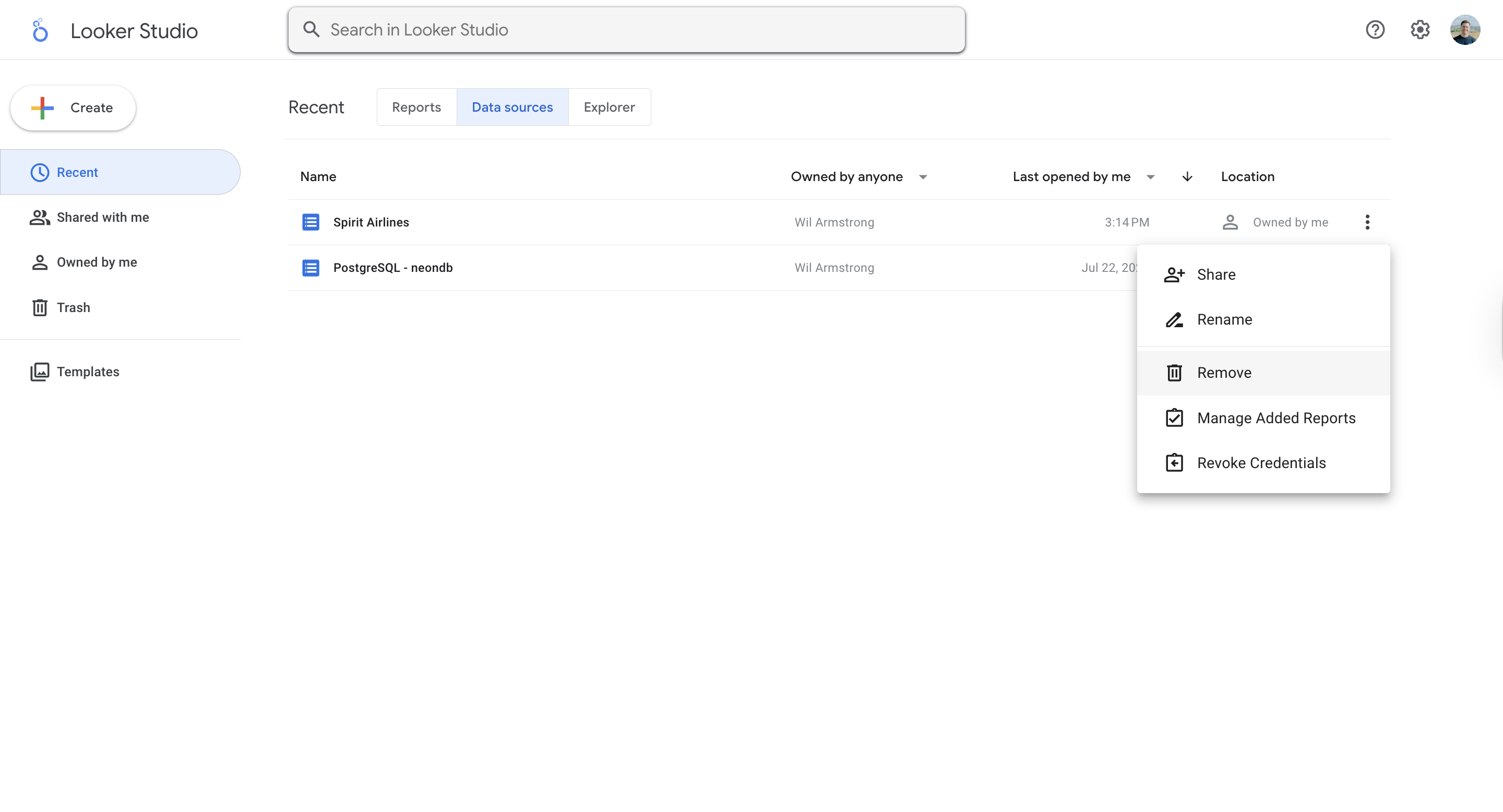The image size is (1503, 812).
Task: Click the PostgreSQL - neondb data source icon
Action: 311,268
